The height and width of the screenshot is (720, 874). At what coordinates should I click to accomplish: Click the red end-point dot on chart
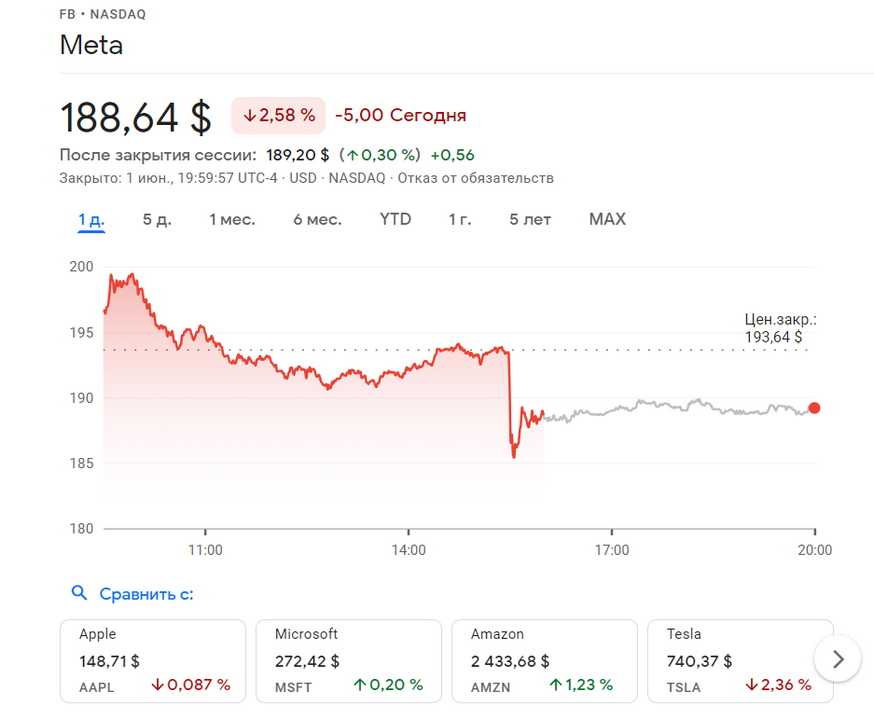point(814,408)
